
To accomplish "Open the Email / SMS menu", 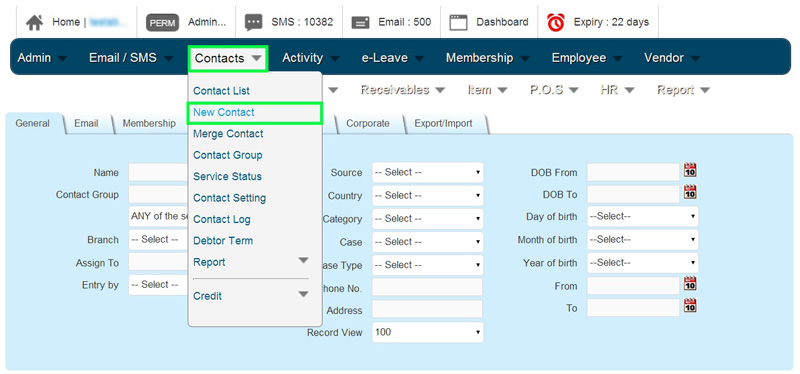I will (x=131, y=58).
